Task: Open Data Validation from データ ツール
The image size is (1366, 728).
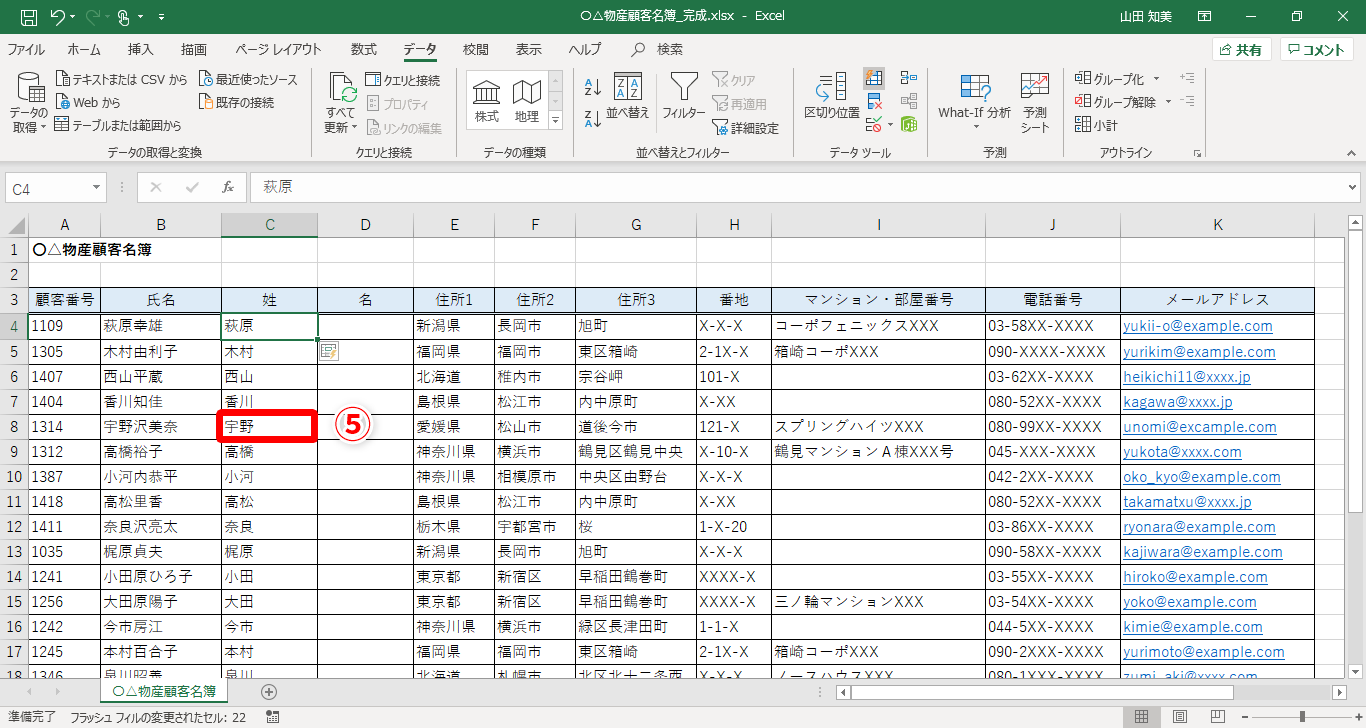Action: (874, 125)
